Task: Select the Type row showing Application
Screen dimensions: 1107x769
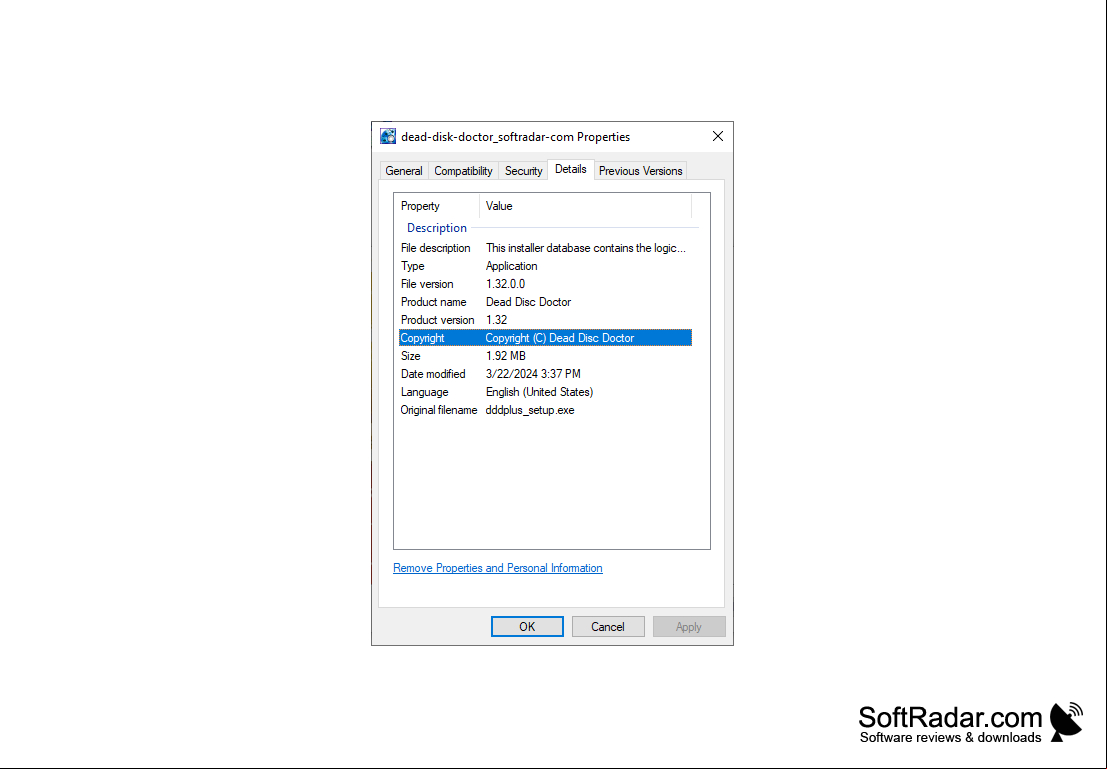Action: tap(545, 266)
